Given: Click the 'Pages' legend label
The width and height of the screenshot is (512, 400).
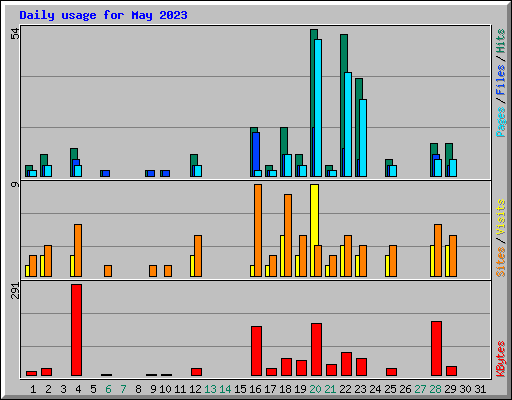Looking at the screenshot, I should 501,122.
